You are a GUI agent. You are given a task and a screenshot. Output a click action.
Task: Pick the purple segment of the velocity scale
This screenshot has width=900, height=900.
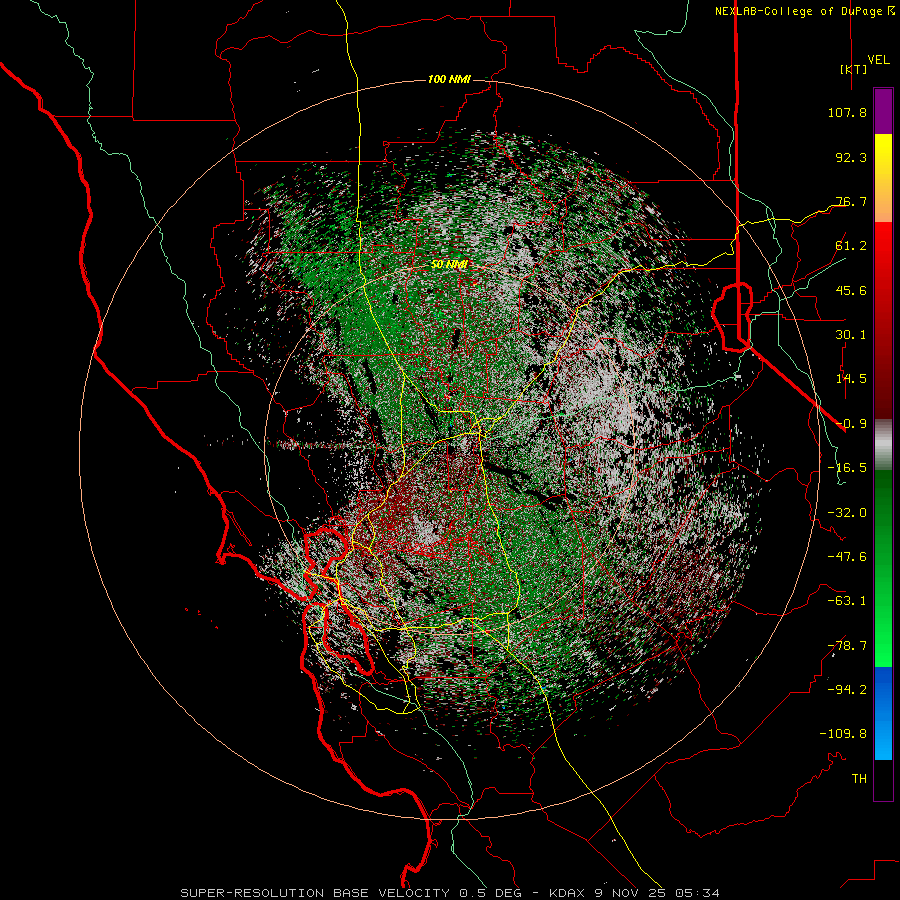coord(883,112)
